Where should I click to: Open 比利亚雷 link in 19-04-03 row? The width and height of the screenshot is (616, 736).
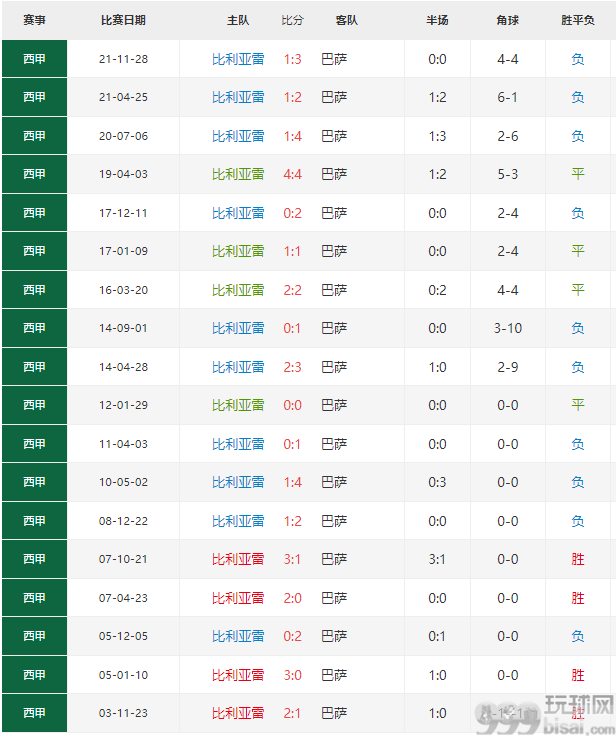tap(238, 174)
